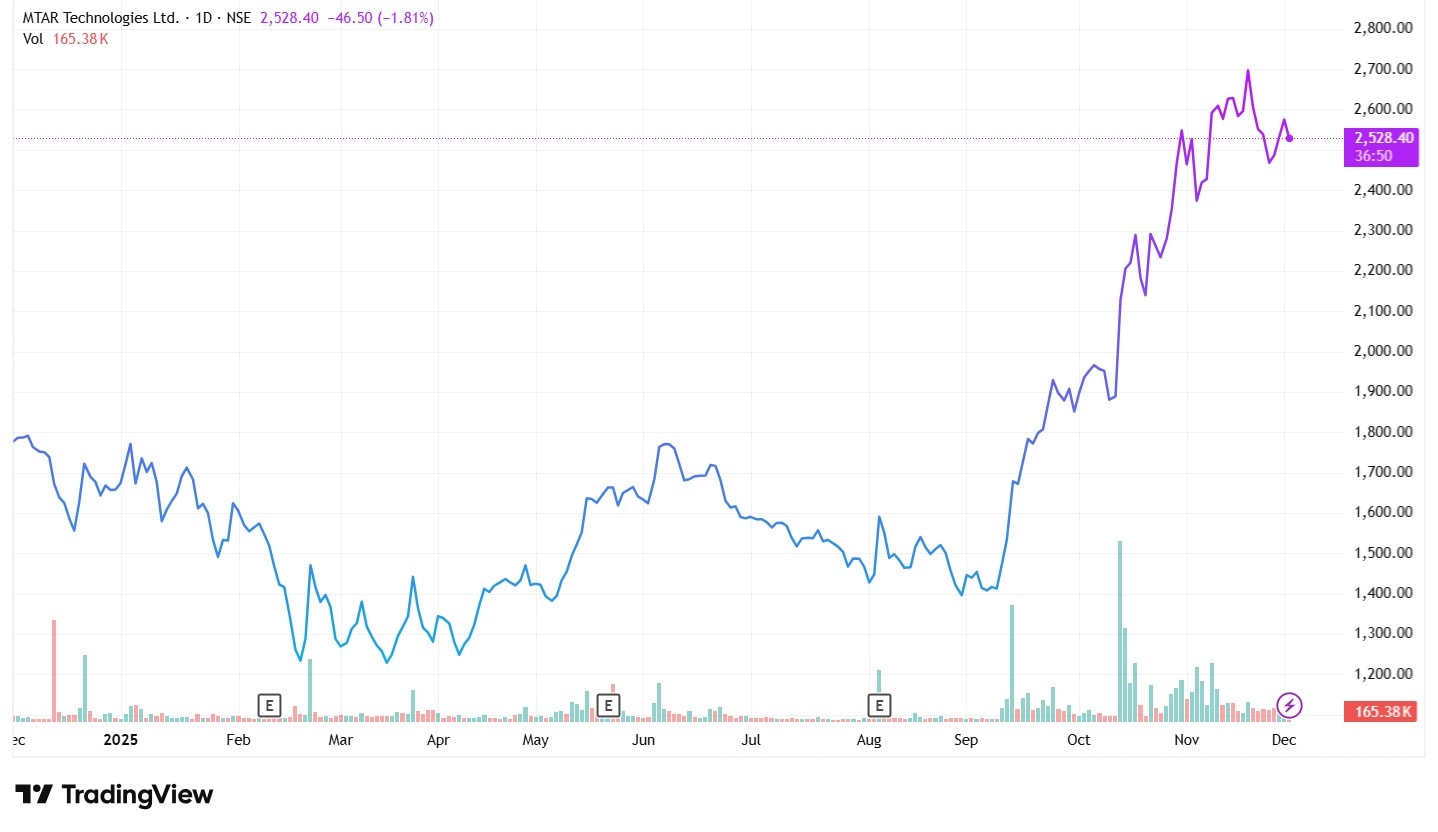Click the purple 2,528.40 current price tag
The width and height of the screenshot is (1438, 832).
tap(1383, 138)
